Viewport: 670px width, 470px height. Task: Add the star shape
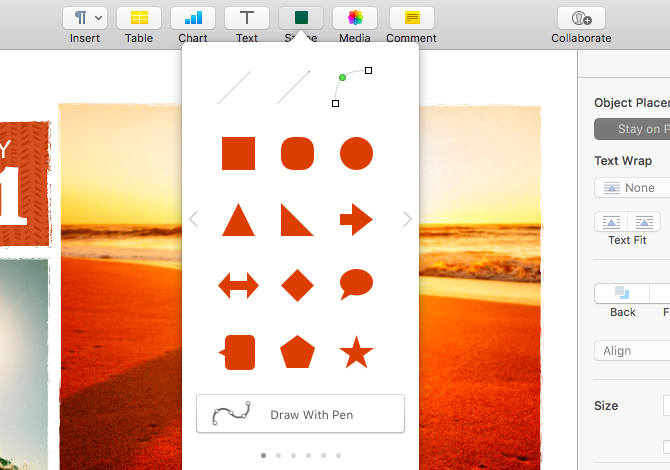click(356, 352)
